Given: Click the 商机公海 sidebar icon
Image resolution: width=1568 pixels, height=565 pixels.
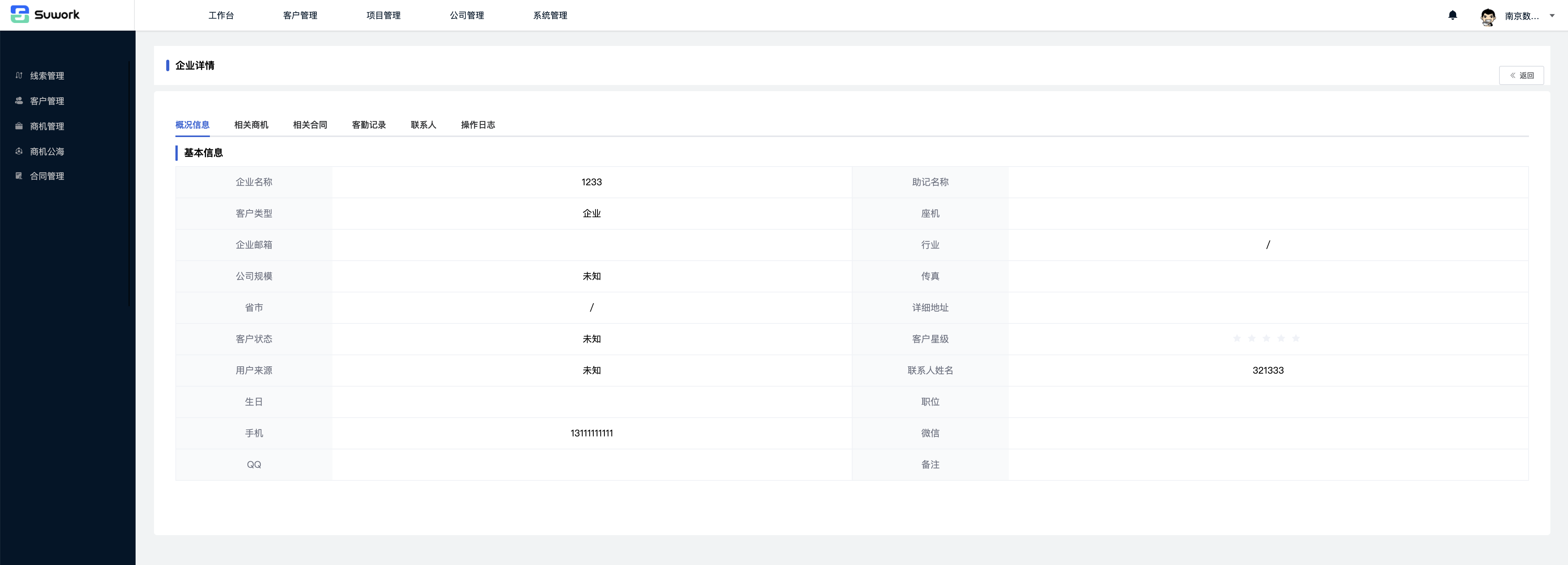Looking at the screenshot, I should (x=19, y=151).
